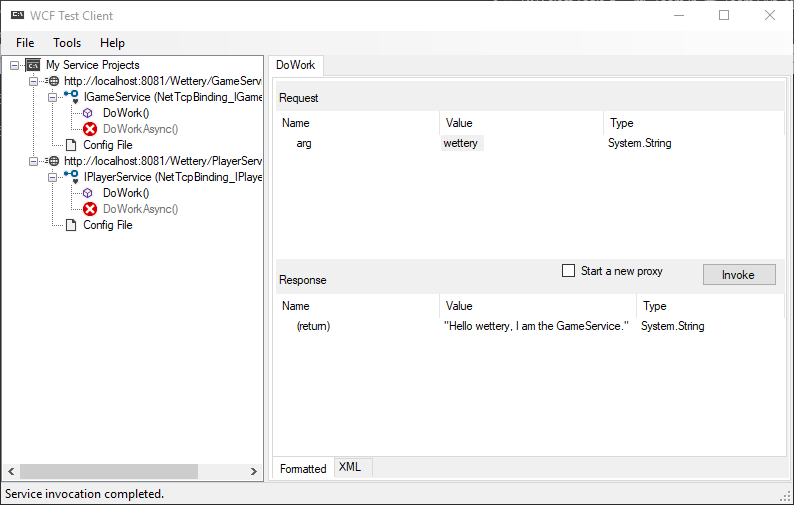
Task: Click the IPlayerService contract endpoint icon
Action: [71, 177]
